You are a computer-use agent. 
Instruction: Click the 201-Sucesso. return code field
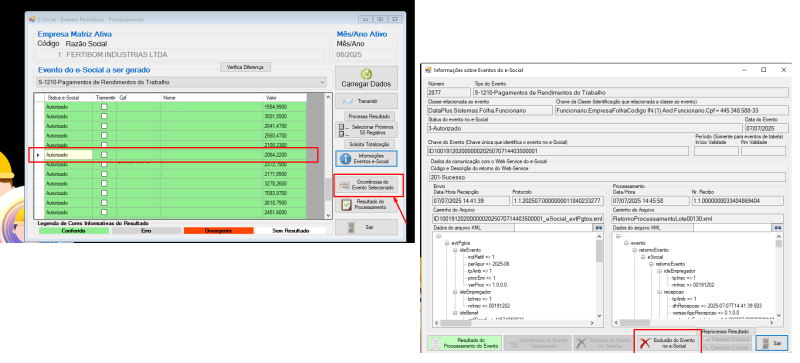pos(607,177)
